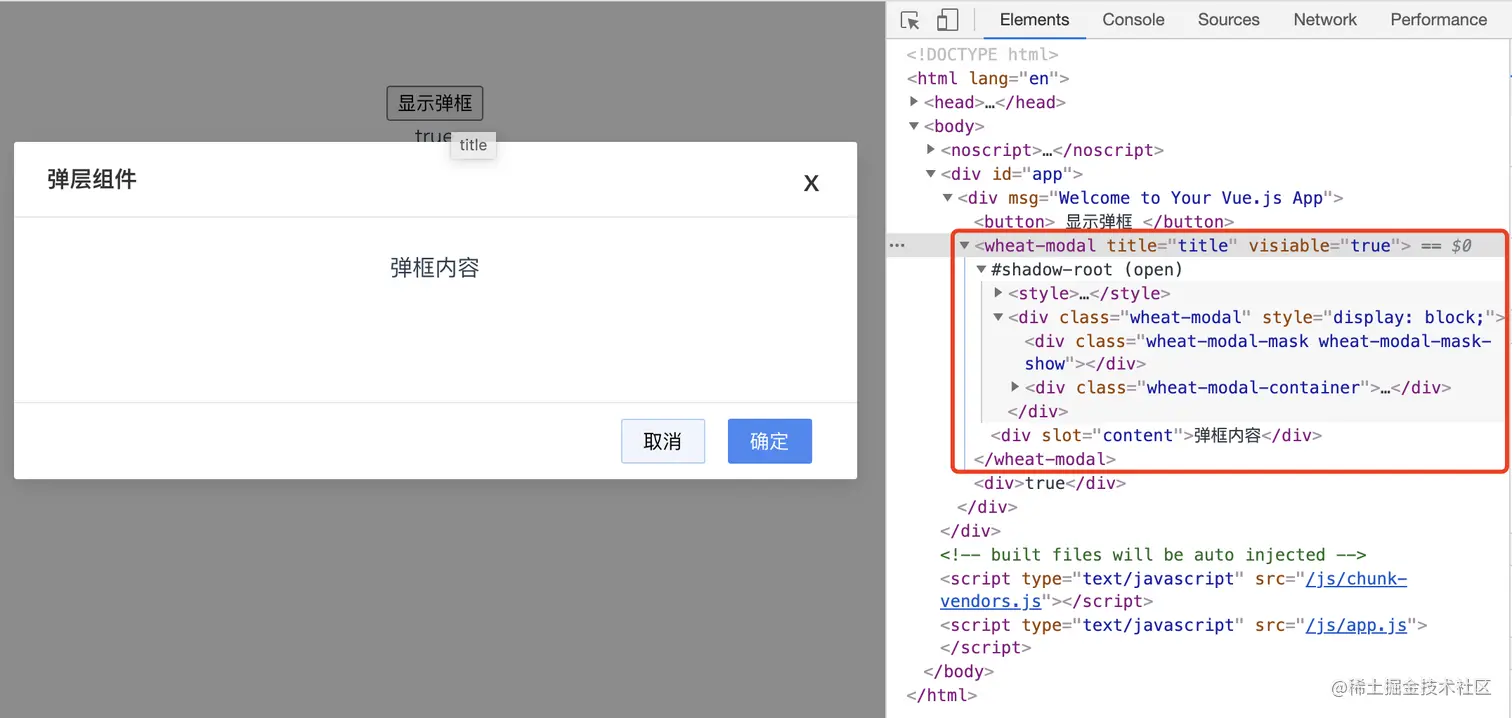Activate the inspect element picker icon

tap(910, 20)
